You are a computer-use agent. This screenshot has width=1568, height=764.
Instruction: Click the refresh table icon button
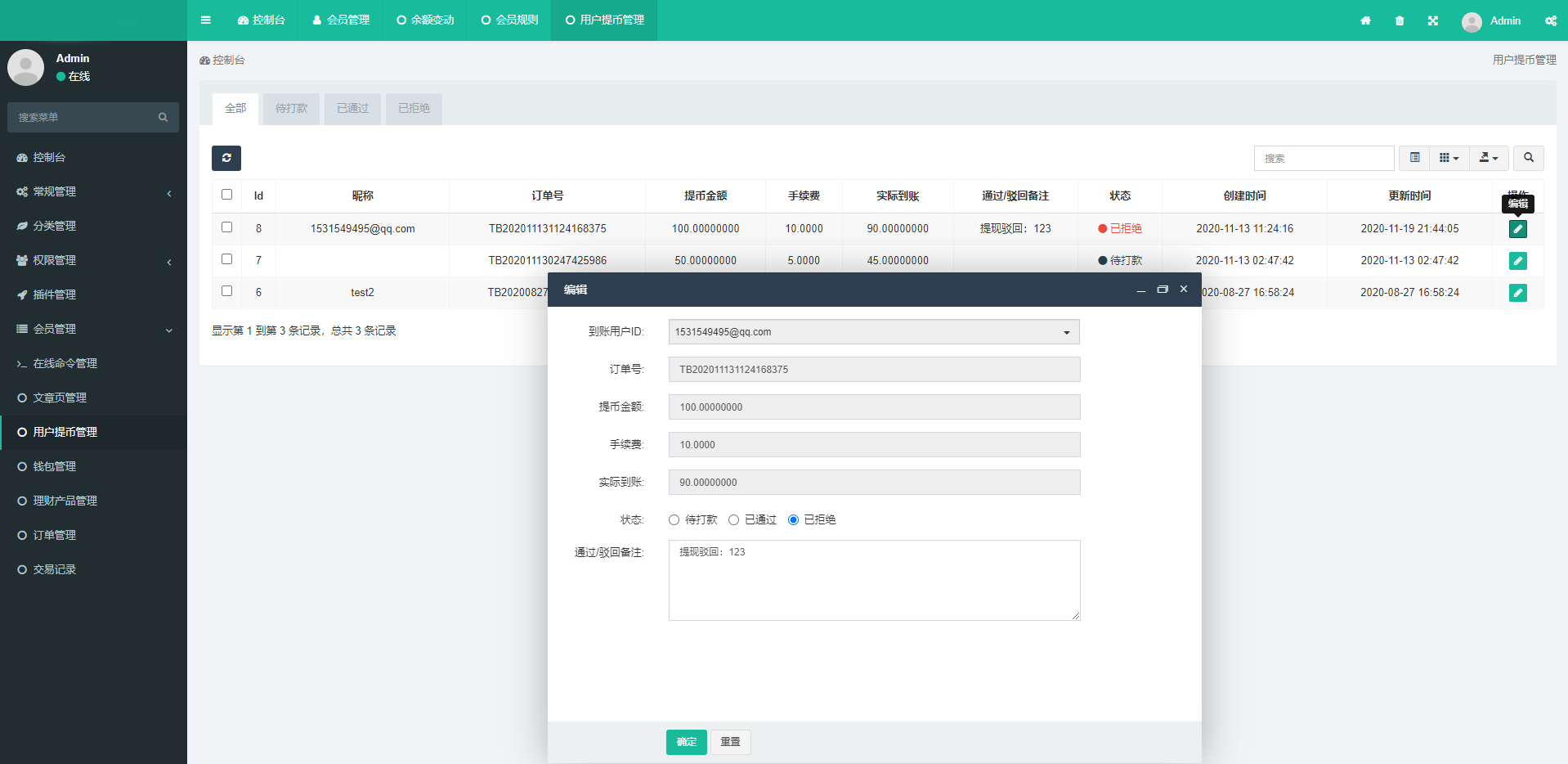click(x=226, y=158)
